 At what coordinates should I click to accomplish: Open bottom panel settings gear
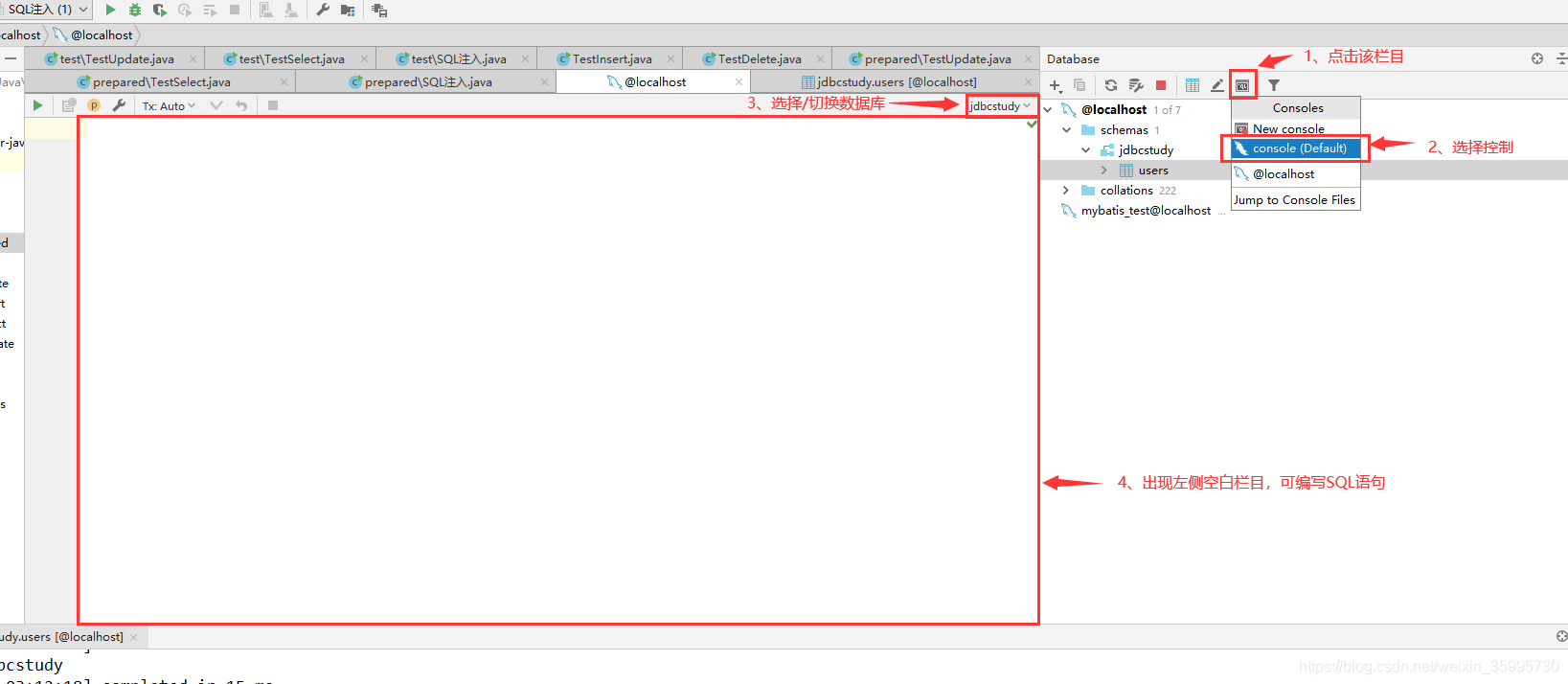coord(1561,636)
